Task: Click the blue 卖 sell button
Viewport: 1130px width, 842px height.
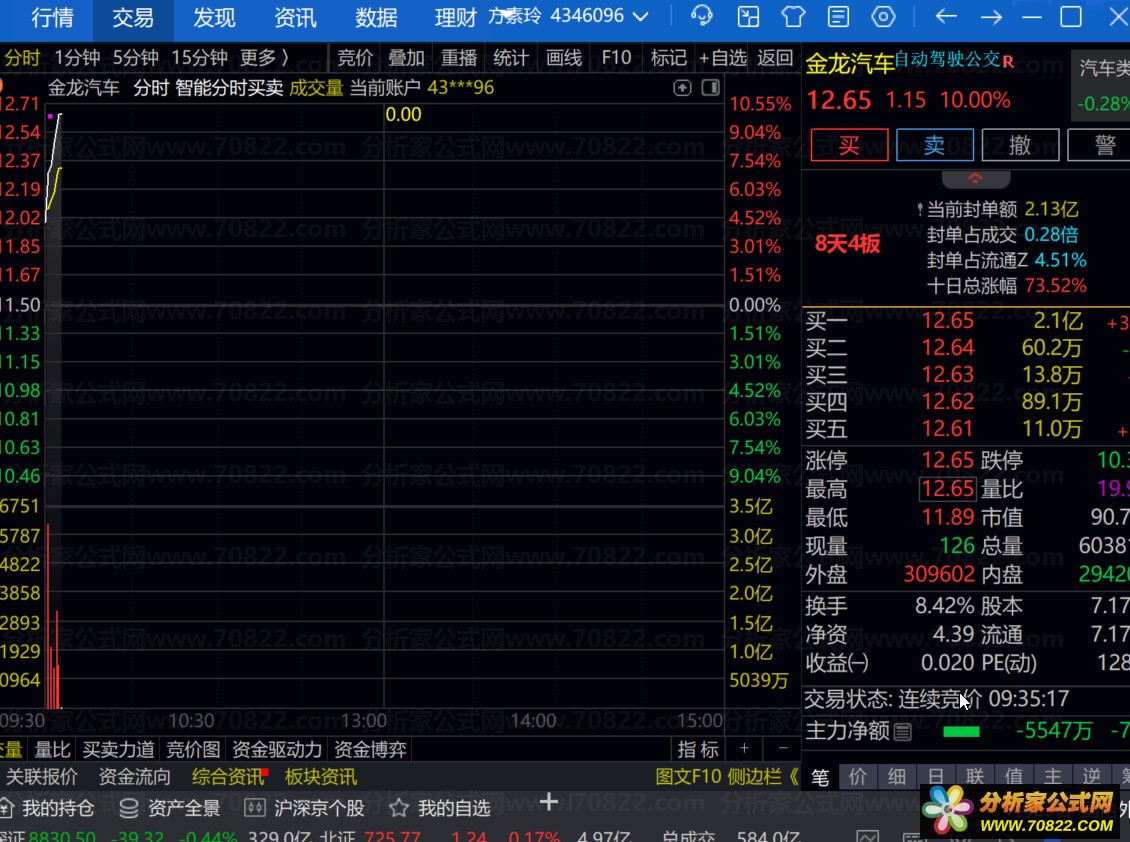Action: tap(935, 145)
